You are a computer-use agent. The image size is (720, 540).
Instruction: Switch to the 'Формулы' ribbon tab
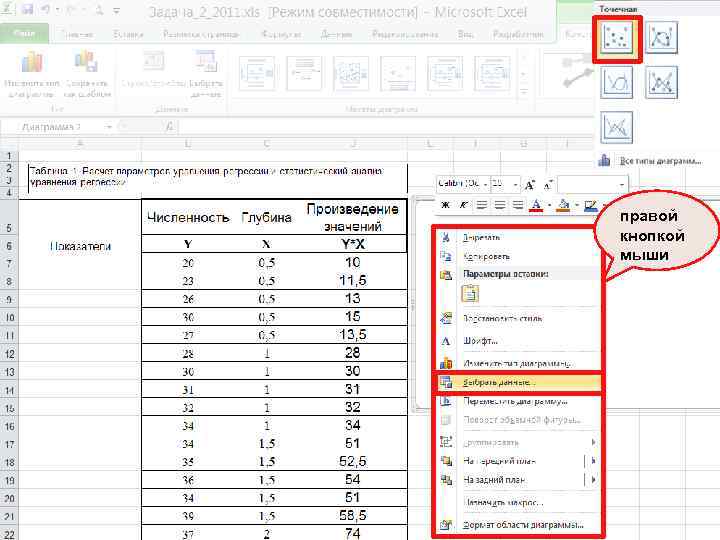281,34
